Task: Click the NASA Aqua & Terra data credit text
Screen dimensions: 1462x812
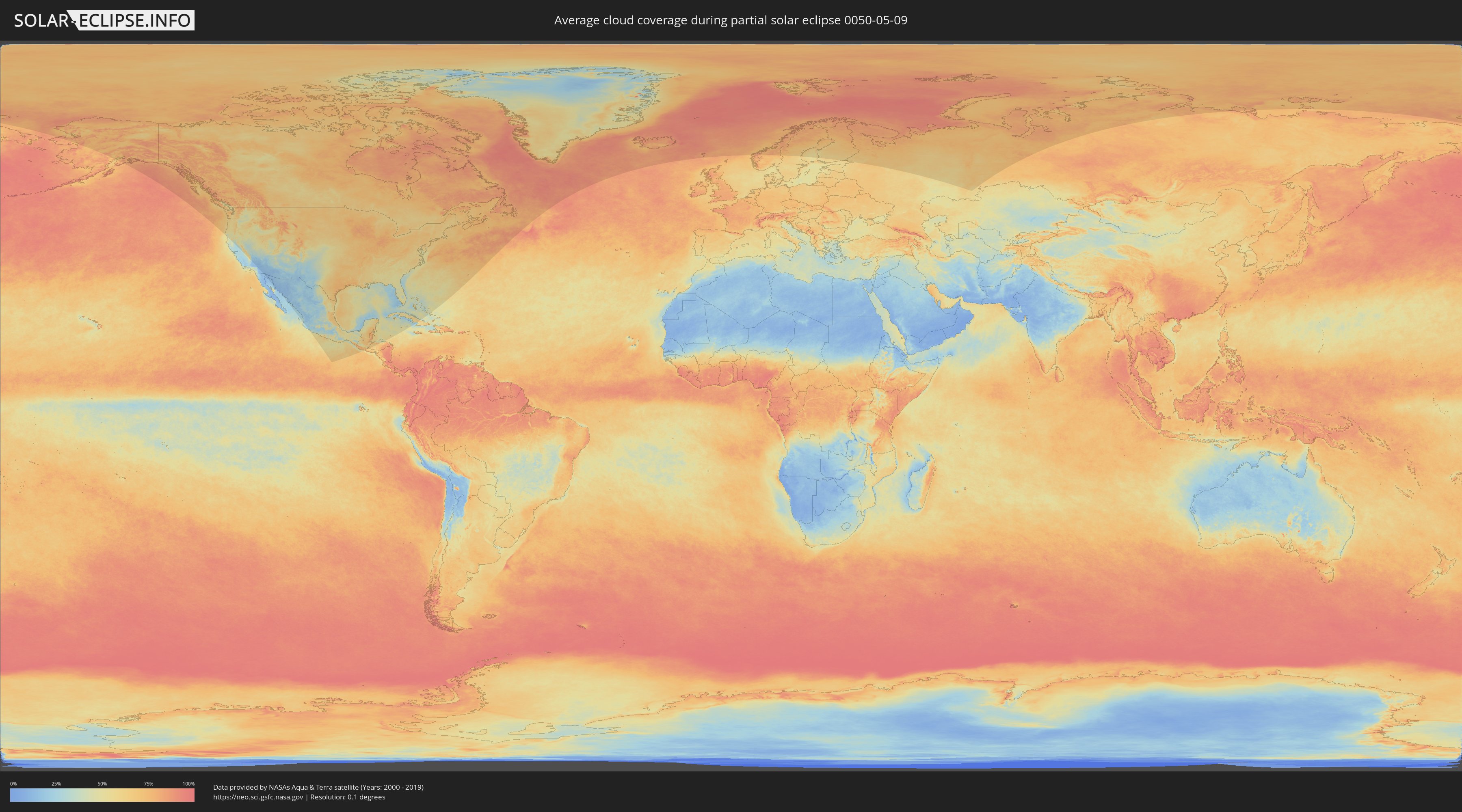Action: pos(318,787)
